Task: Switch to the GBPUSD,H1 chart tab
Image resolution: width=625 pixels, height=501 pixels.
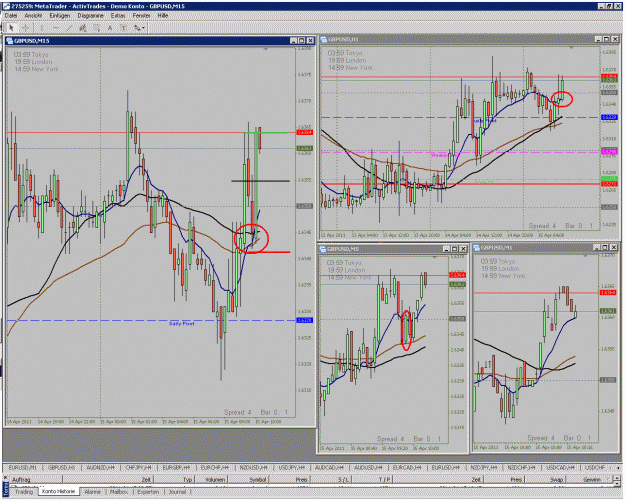Action: tap(61, 468)
